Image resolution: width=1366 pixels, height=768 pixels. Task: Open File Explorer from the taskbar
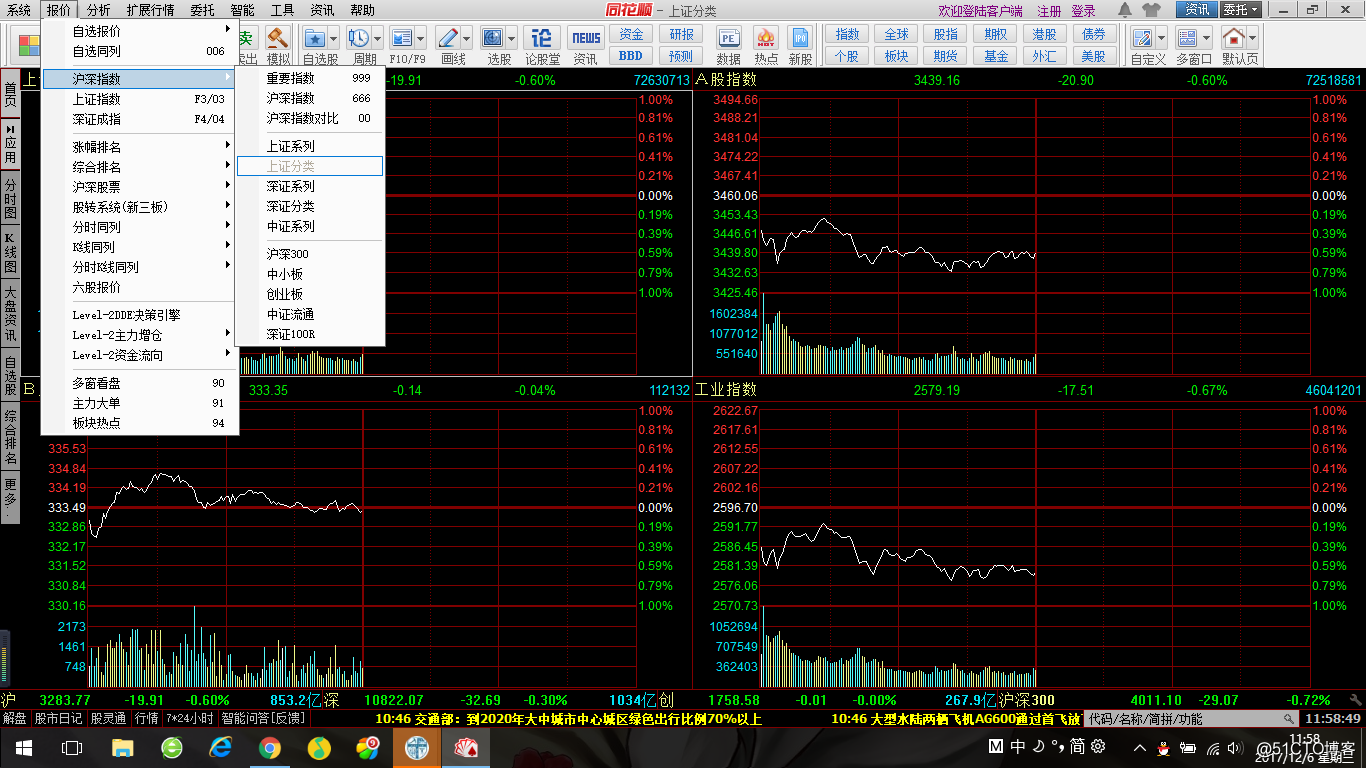[x=122, y=747]
